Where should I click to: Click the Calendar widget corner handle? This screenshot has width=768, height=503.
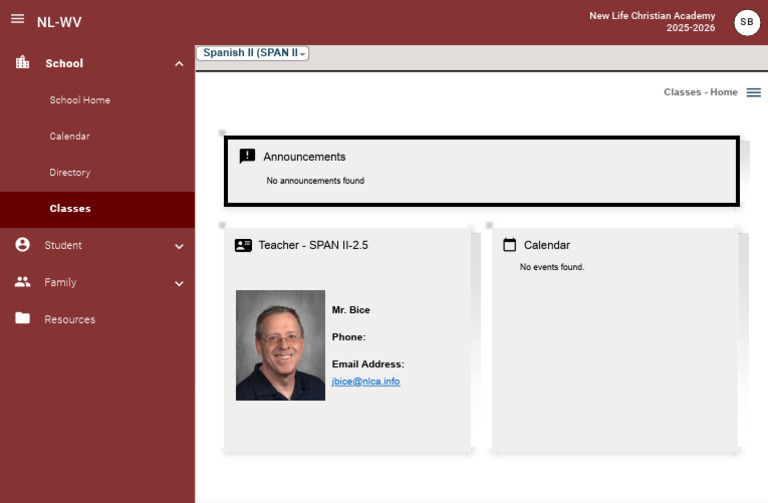click(x=489, y=225)
